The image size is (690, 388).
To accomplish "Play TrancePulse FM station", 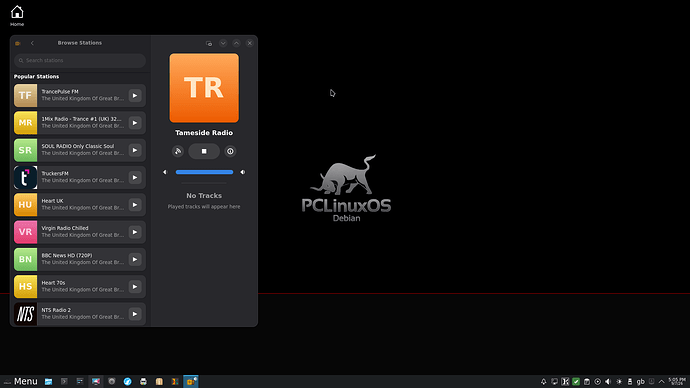I will (x=135, y=96).
